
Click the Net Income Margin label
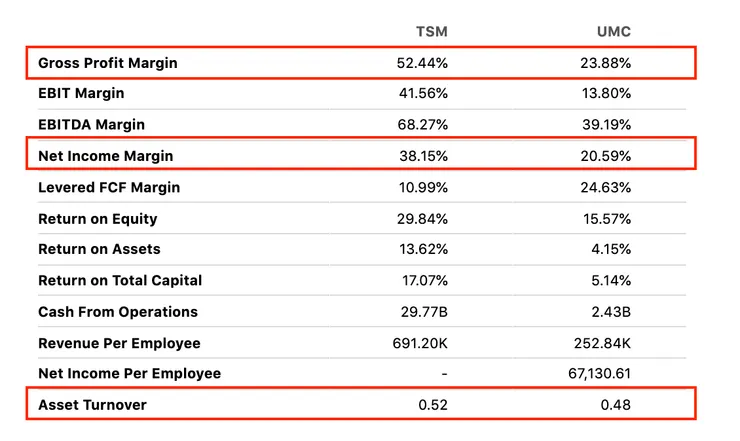pyautogui.click(x=106, y=156)
